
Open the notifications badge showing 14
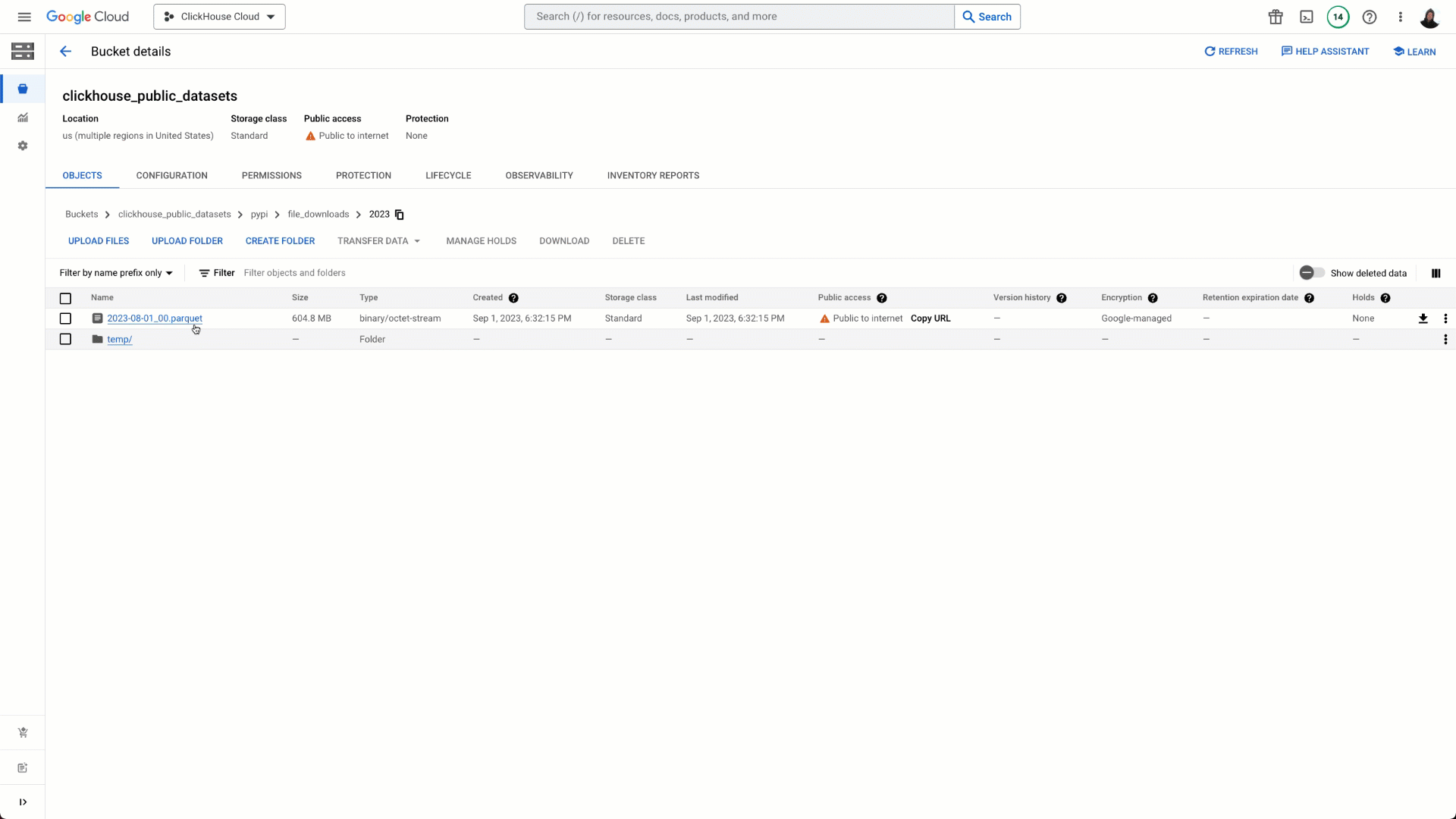click(x=1338, y=17)
